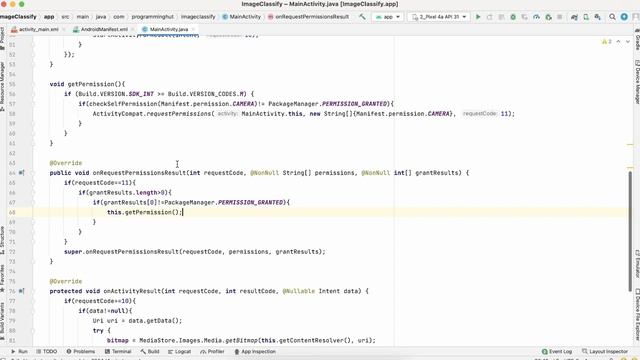Open the Emulator right panel
640x360 pixels.
click(637, 263)
